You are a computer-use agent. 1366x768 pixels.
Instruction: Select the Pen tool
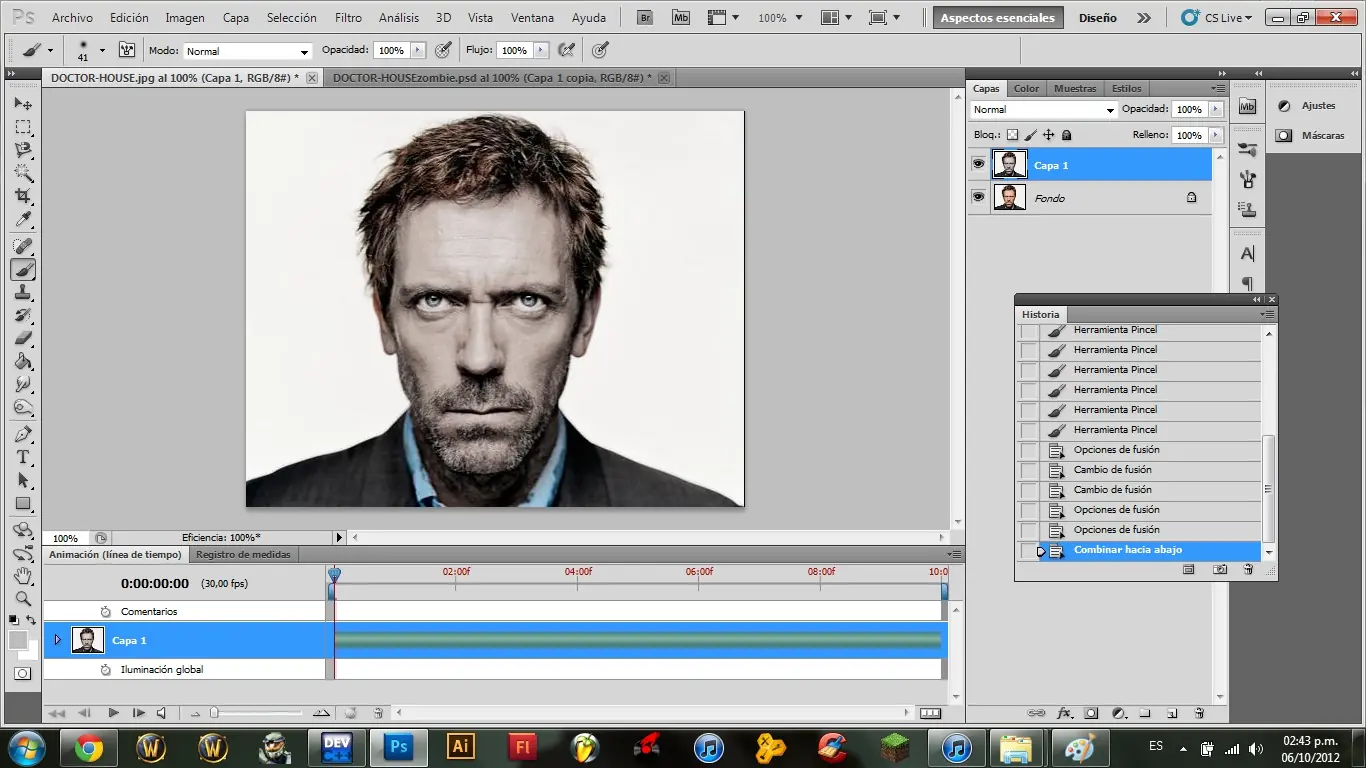pos(23,434)
